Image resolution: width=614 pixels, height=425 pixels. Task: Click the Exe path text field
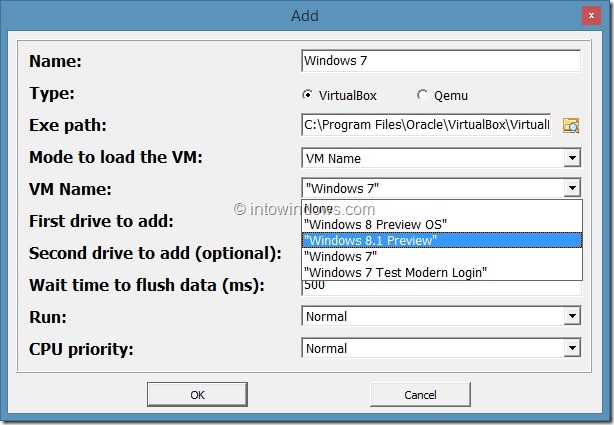pos(426,125)
